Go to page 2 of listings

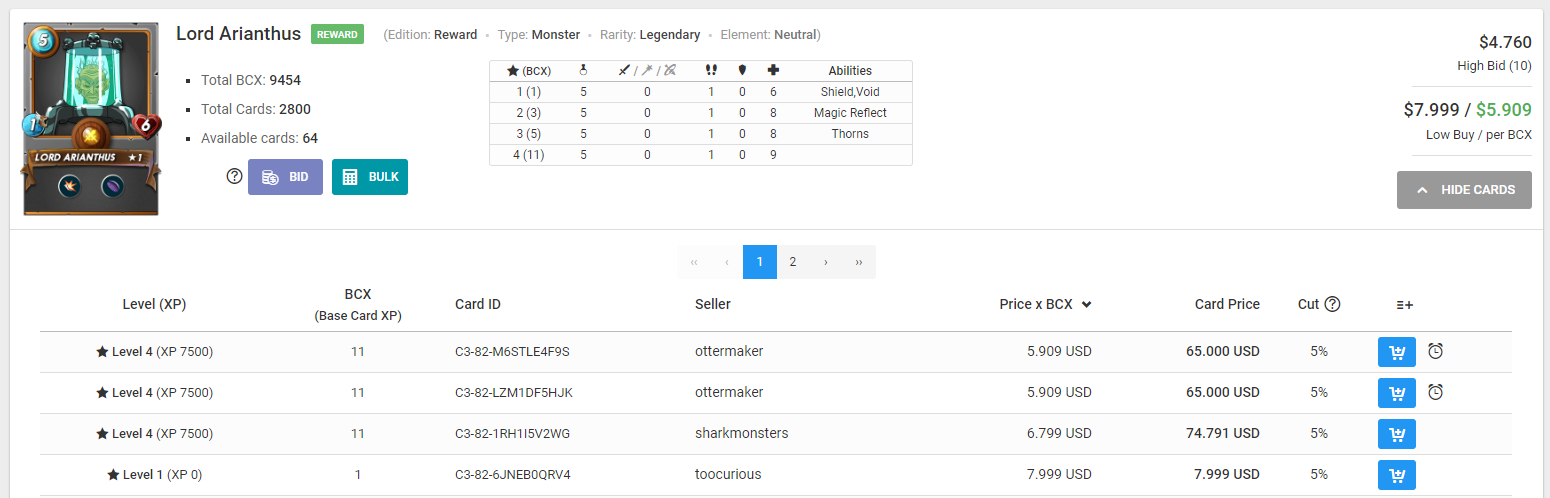[793, 262]
